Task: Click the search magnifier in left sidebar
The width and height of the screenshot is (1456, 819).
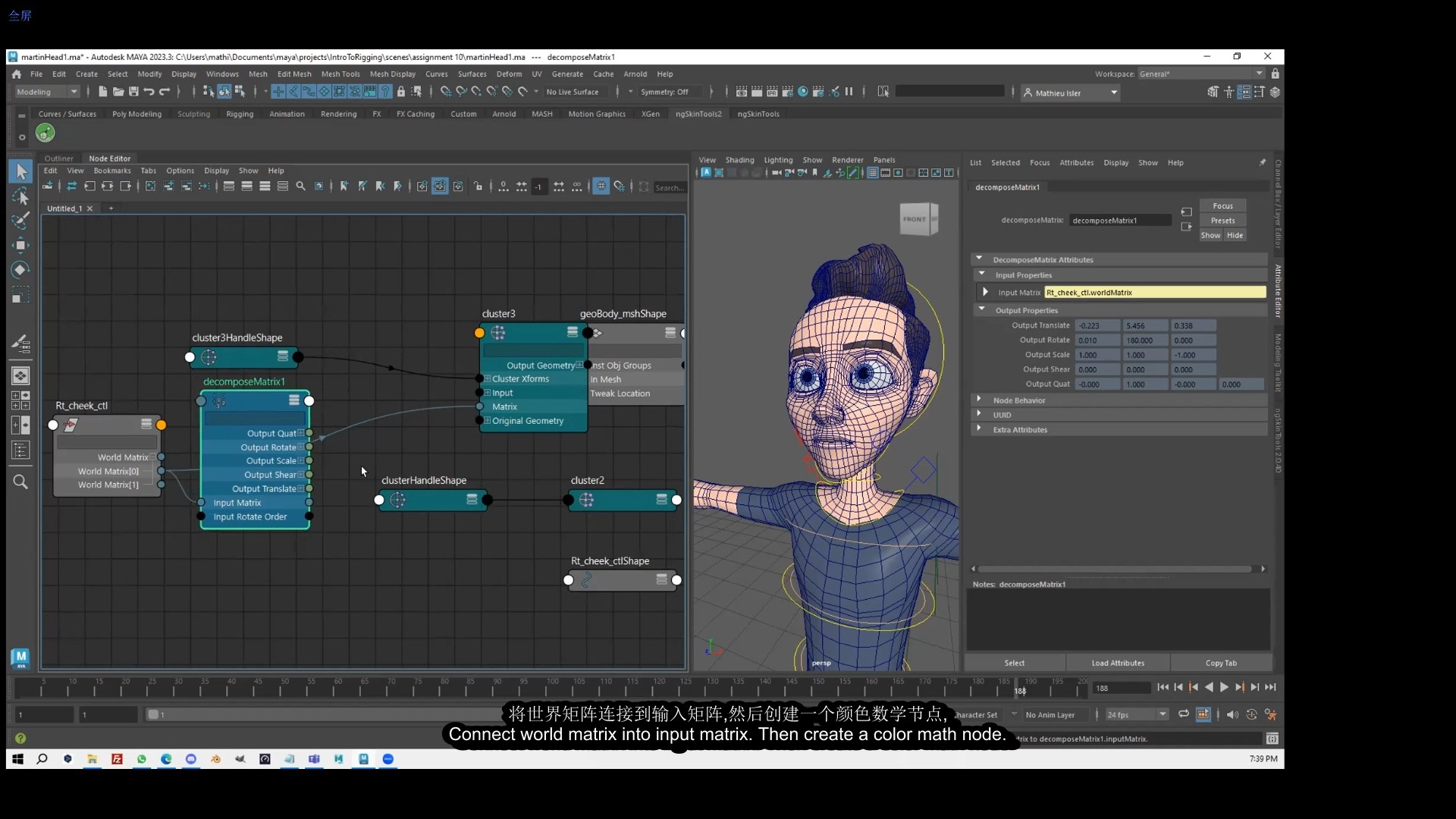Action: tap(20, 482)
